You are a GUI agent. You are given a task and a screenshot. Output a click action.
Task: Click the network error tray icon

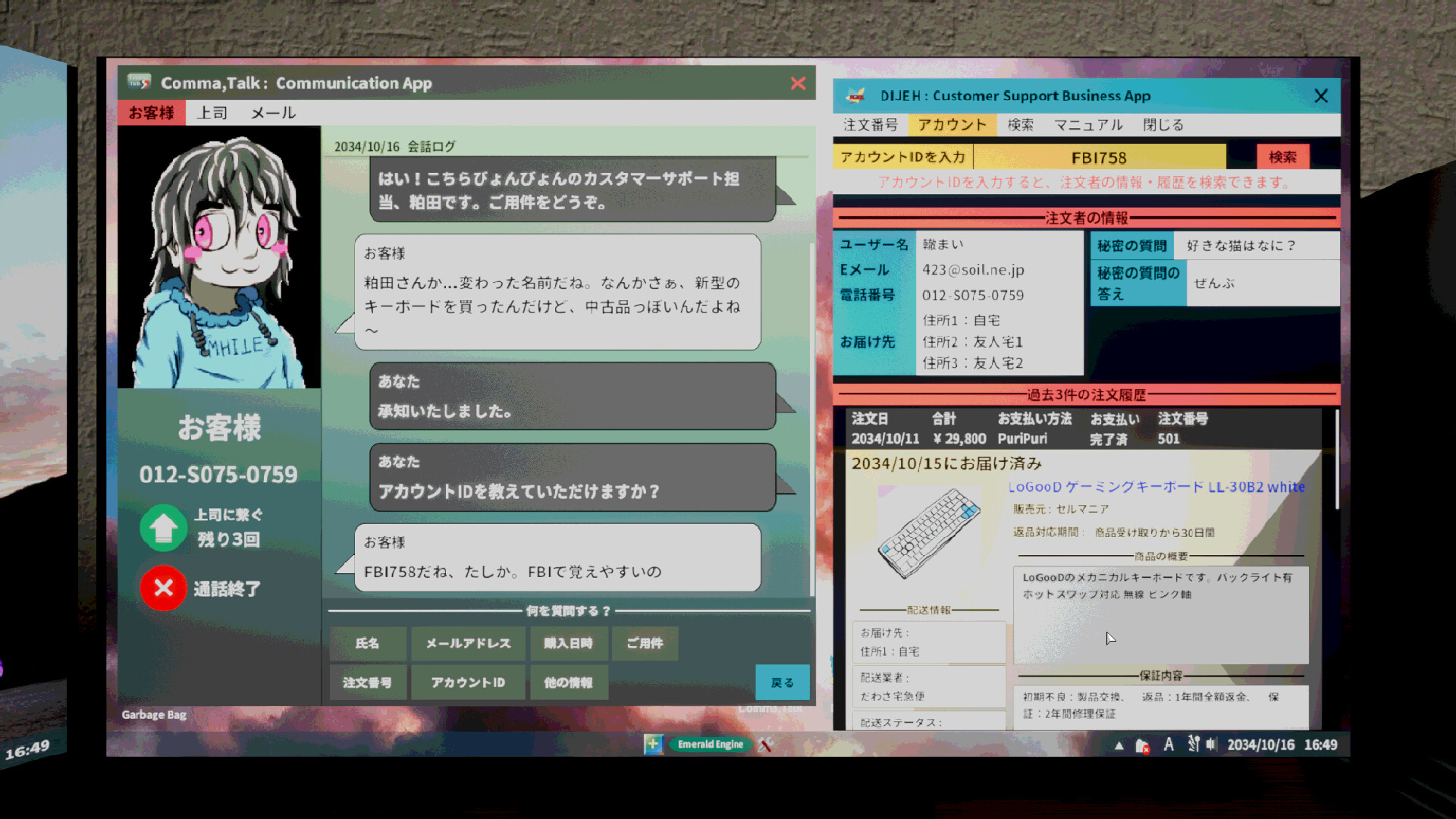1142,745
